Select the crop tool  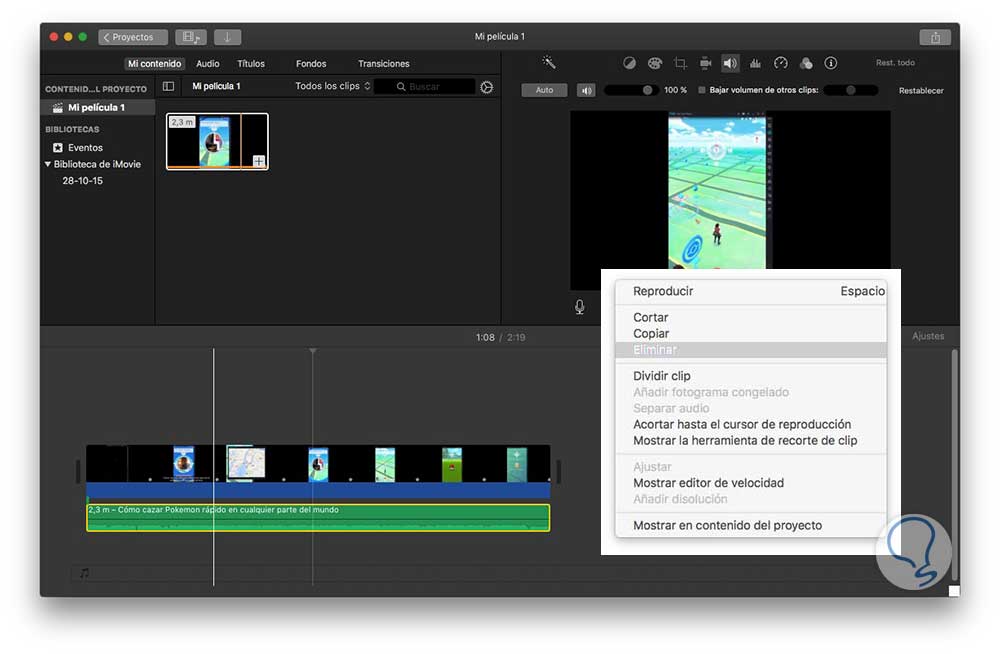click(x=680, y=63)
